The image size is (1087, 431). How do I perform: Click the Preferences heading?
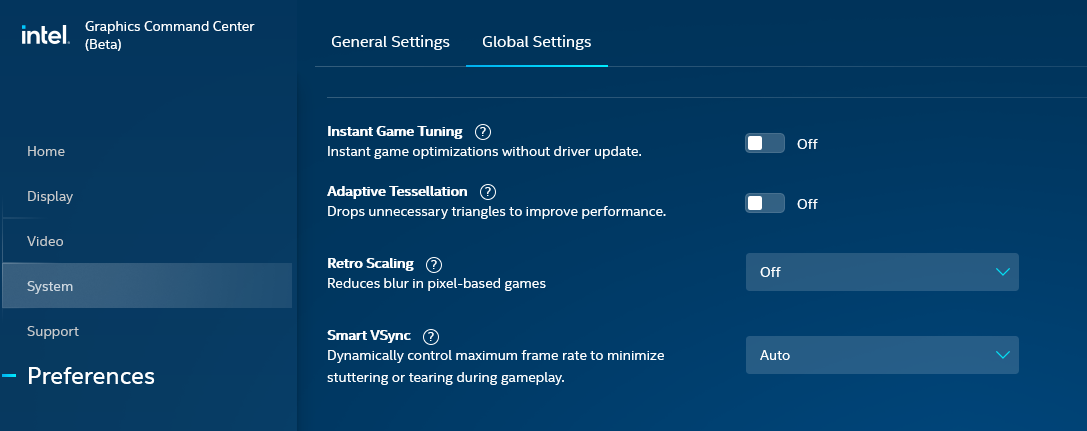[x=91, y=376]
